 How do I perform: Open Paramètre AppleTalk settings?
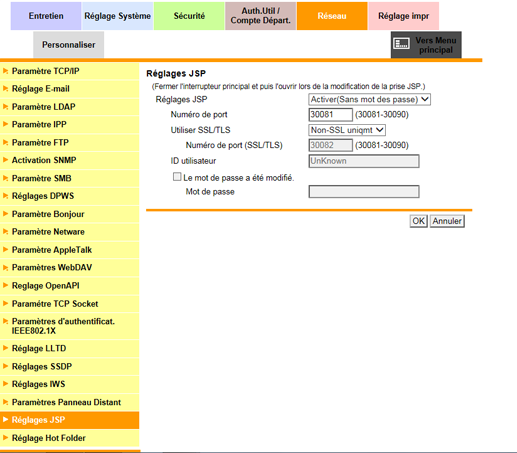[x=69, y=250]
